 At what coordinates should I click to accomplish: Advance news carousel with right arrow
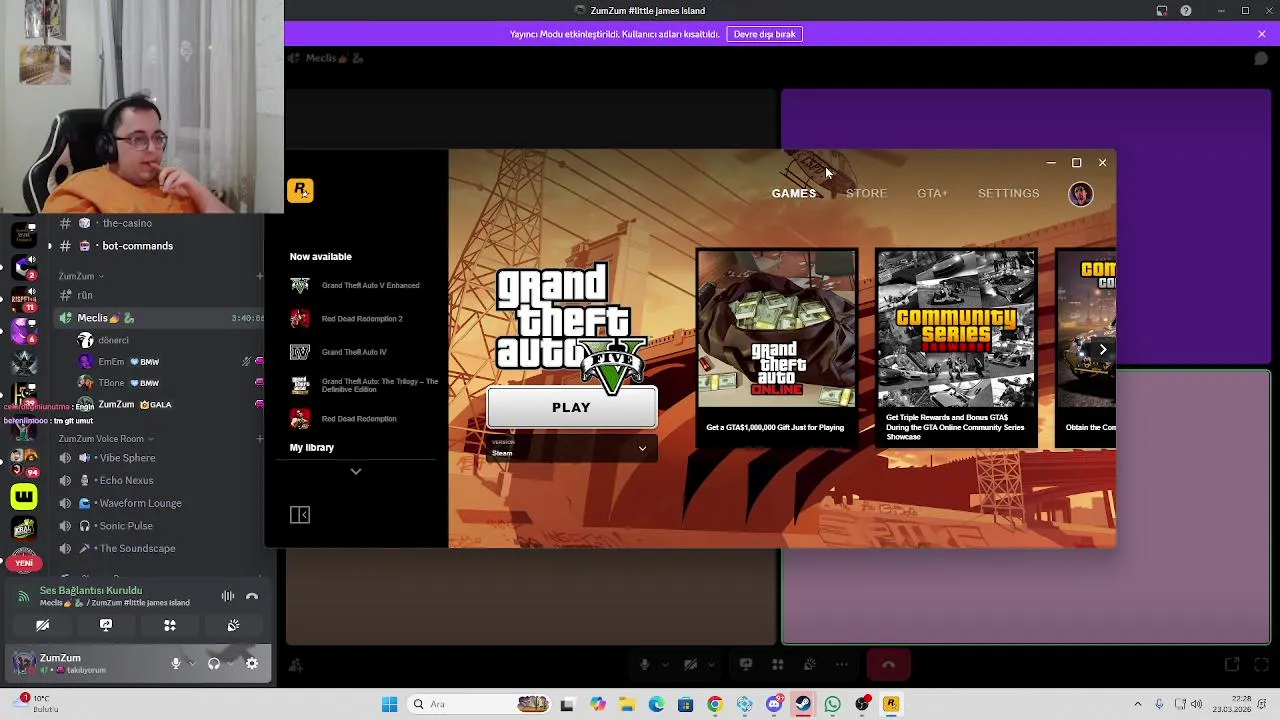point(1102,349)
